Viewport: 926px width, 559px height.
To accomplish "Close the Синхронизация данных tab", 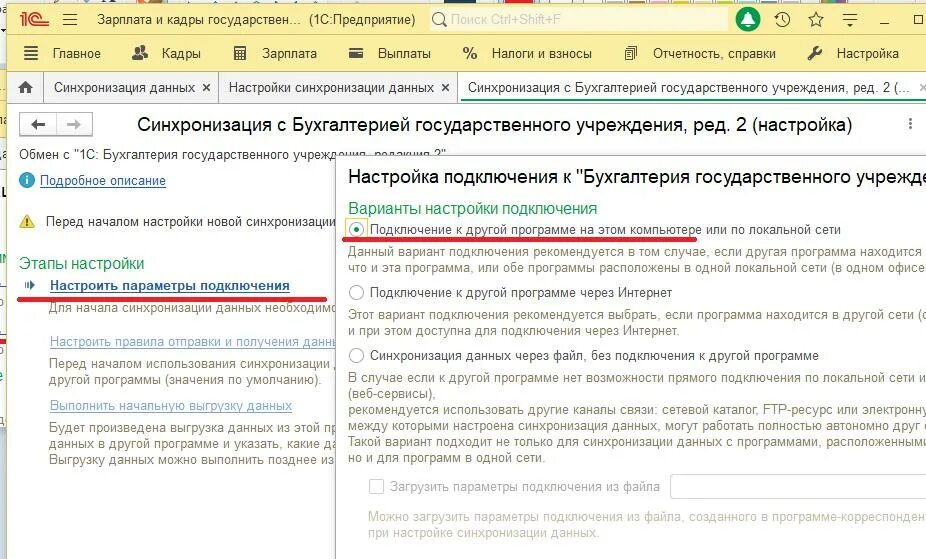I will tap(207, 87).
